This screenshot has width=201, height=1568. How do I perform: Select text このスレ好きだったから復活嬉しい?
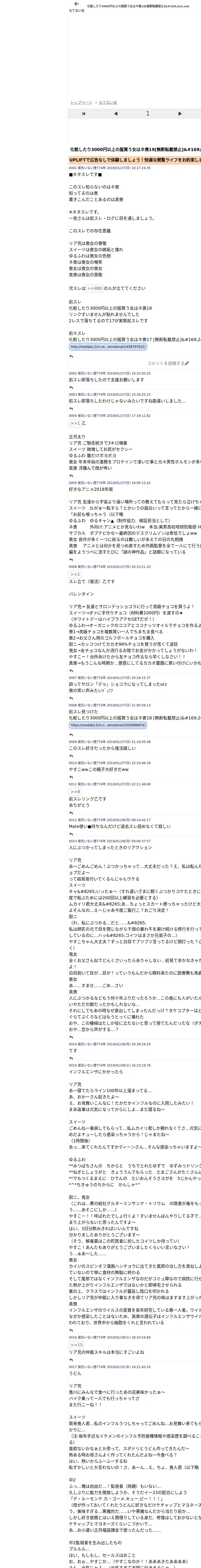point(102,748)
